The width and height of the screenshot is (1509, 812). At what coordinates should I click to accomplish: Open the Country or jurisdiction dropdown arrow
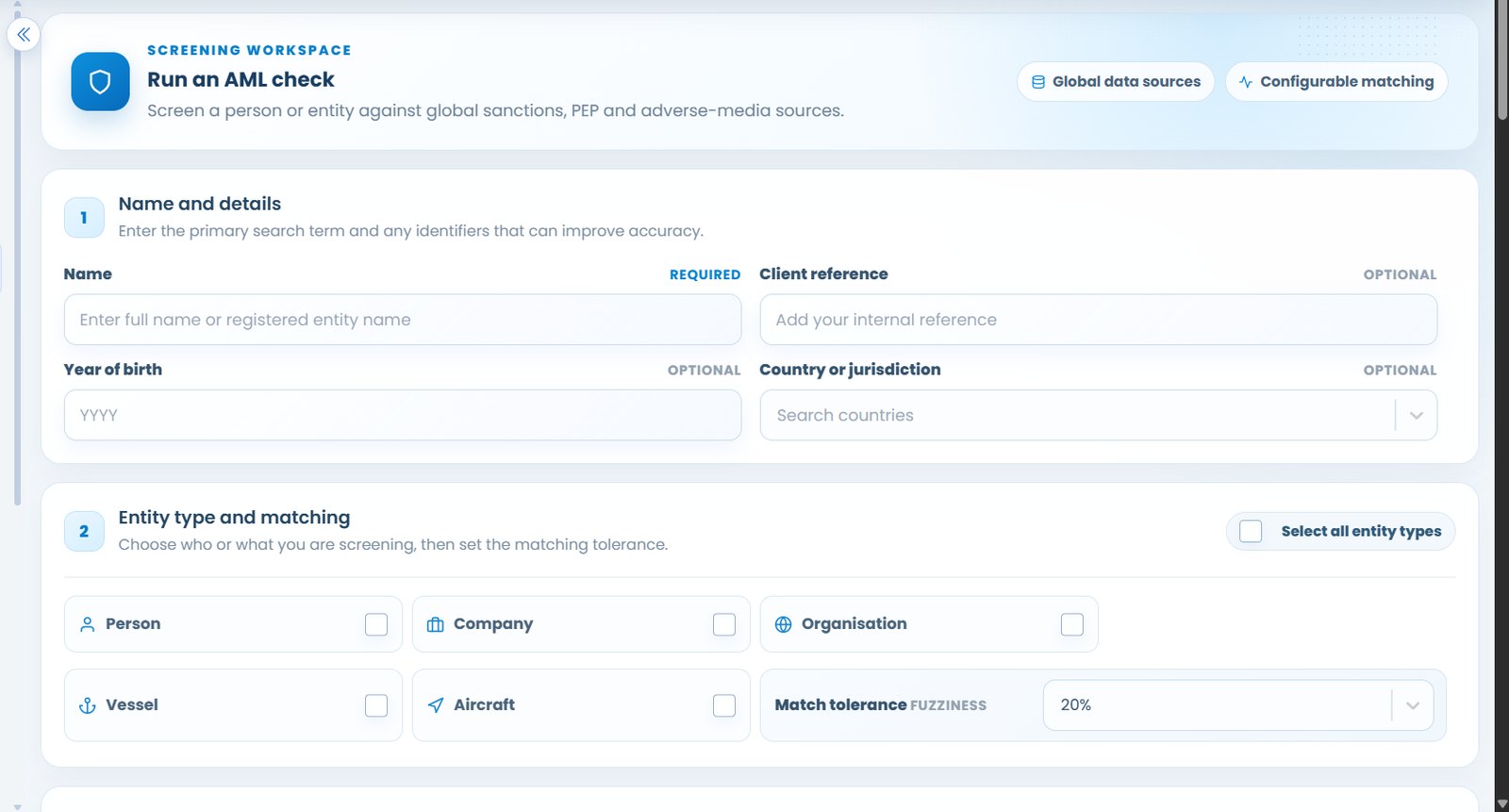coord(1417,416)
